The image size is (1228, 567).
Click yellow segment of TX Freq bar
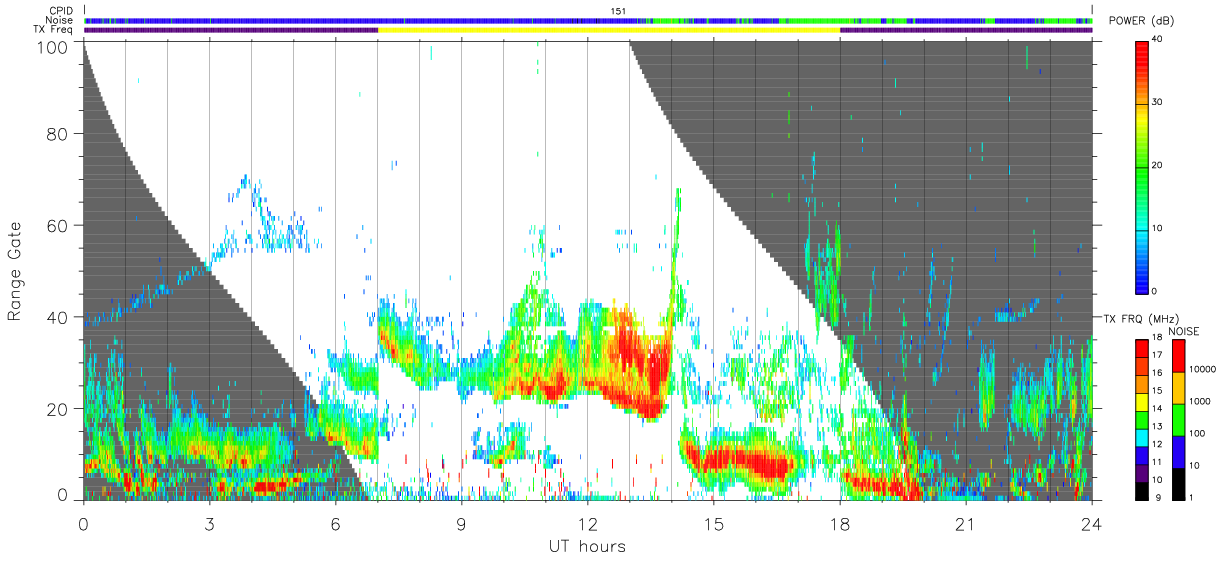tap(608, 30)
